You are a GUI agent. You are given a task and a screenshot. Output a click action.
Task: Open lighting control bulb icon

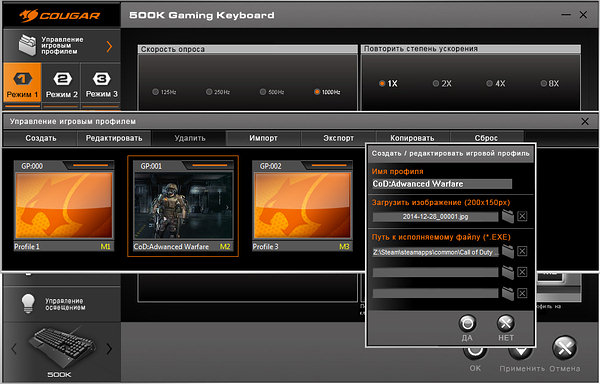click(x=28, y=304)
